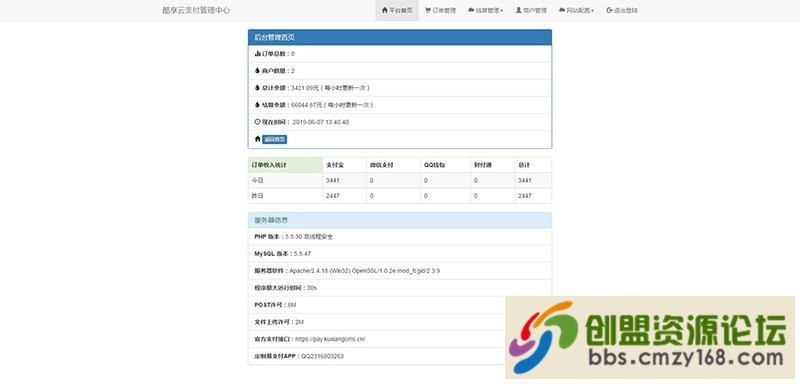Click the home icon beside 平台首页

point(385,10)
